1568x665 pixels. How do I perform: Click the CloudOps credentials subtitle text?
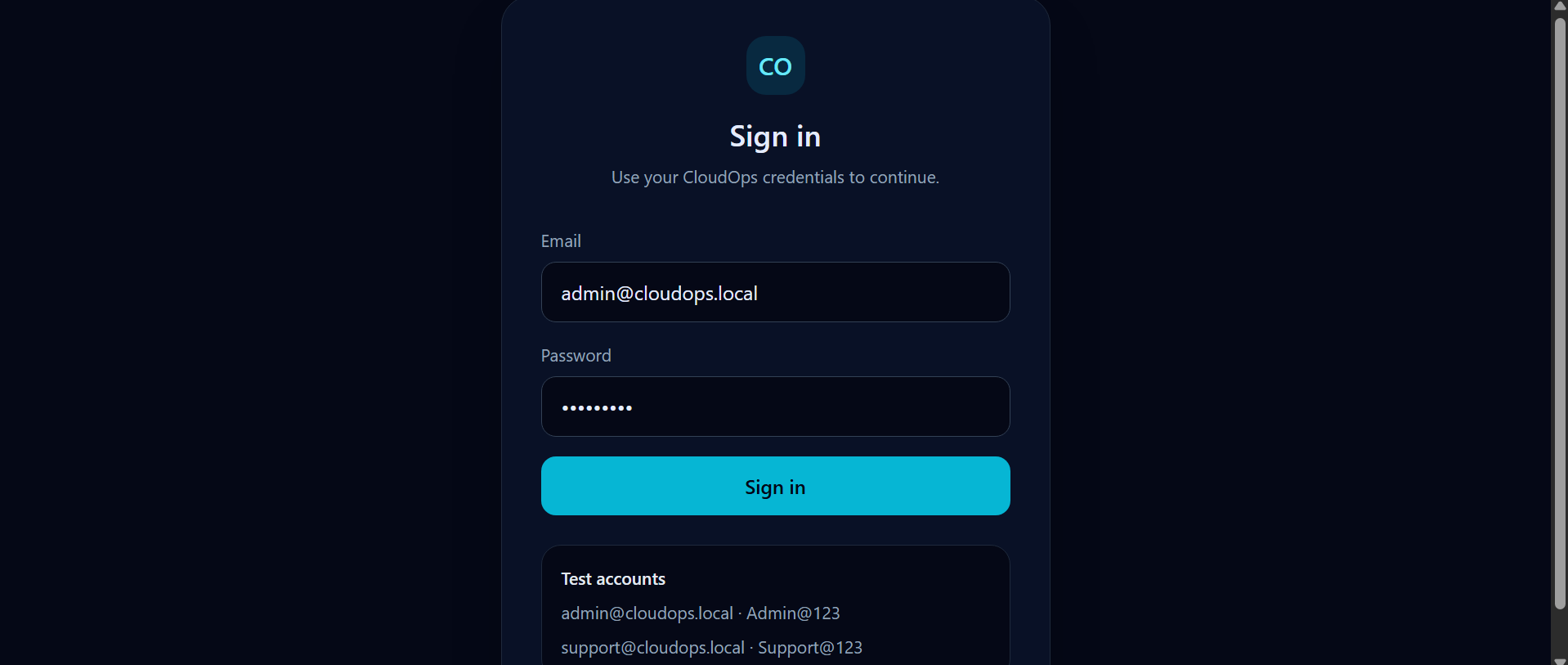775,177
